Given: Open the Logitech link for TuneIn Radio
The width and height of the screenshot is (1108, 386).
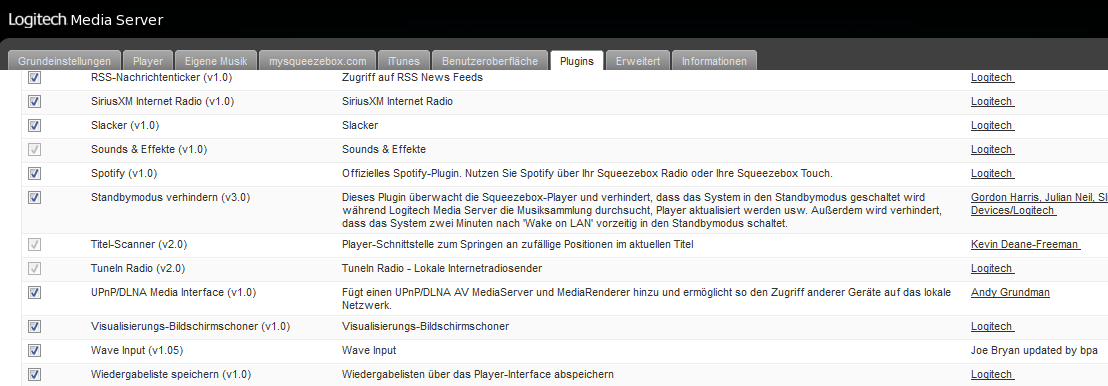Looking at the screenshot, I should coord(992,268).
